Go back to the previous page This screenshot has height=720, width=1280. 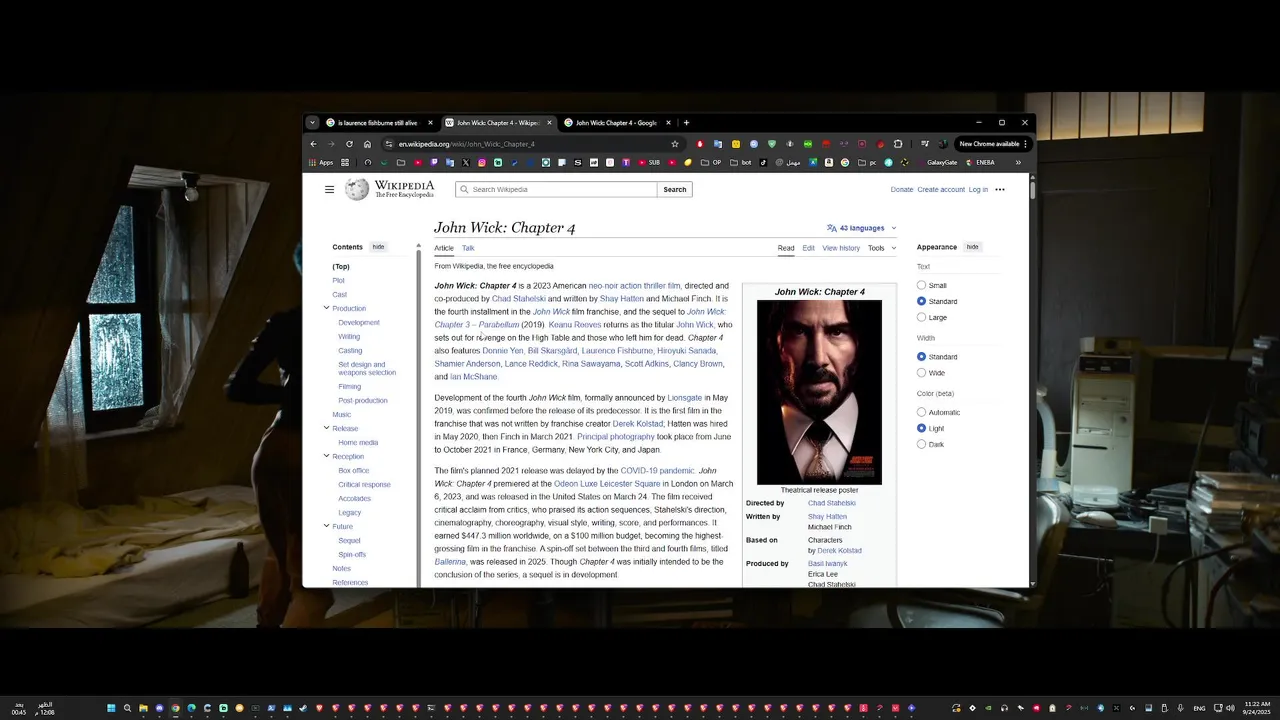[313, 144]
